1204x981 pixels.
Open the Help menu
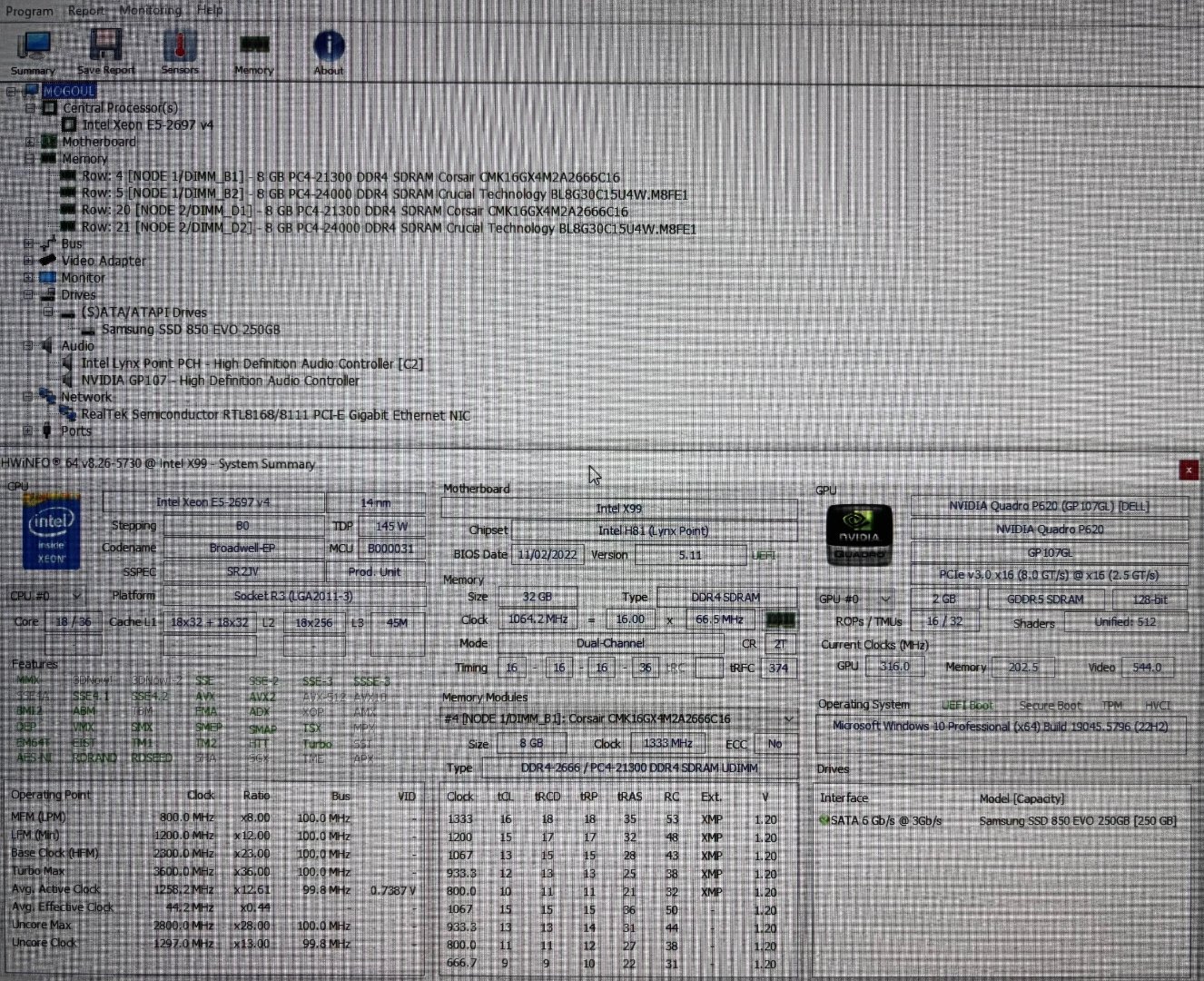[210, 10]
